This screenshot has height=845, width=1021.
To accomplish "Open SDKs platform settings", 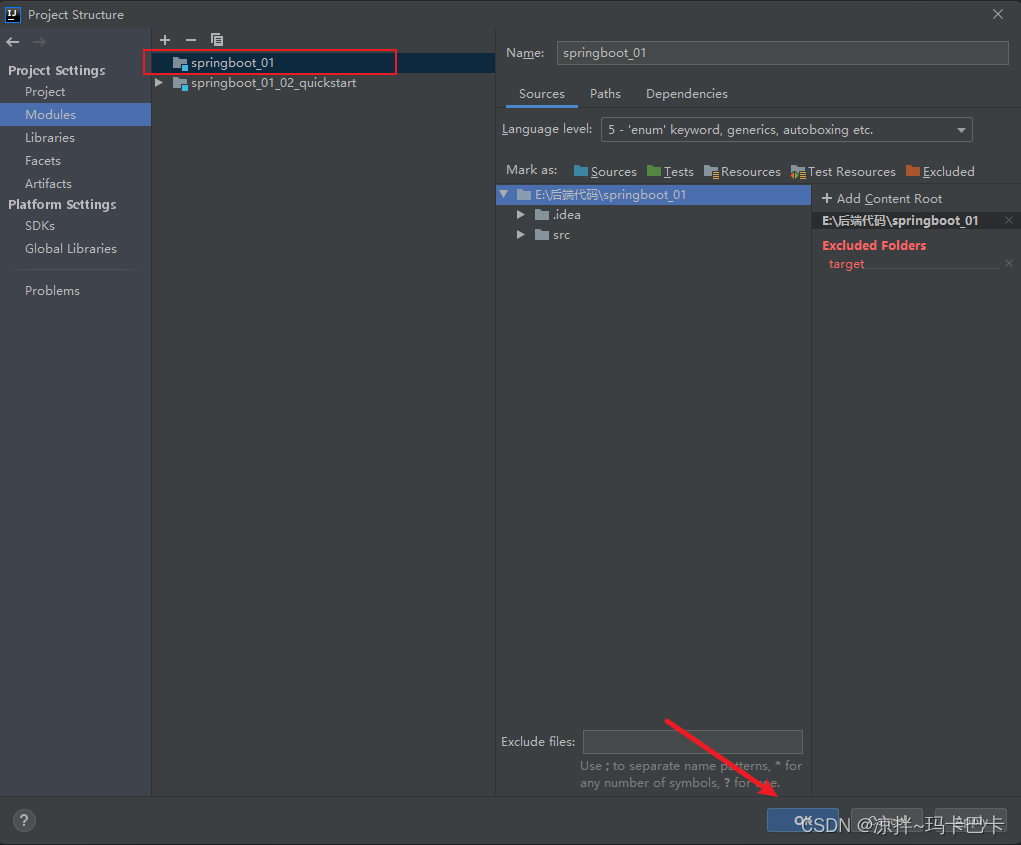I will [76, 225].
